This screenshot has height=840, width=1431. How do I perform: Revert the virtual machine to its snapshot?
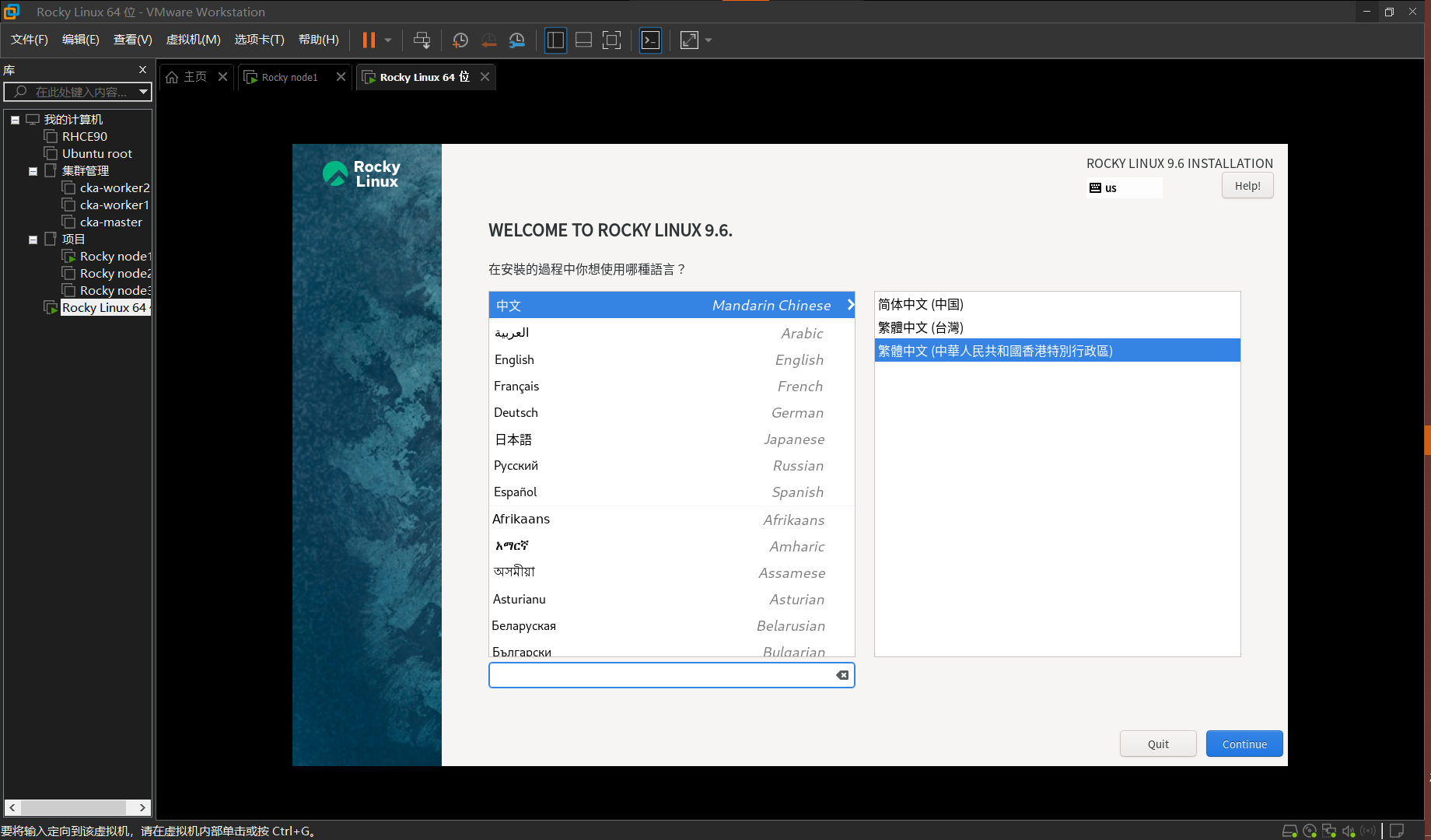point(488,40)
